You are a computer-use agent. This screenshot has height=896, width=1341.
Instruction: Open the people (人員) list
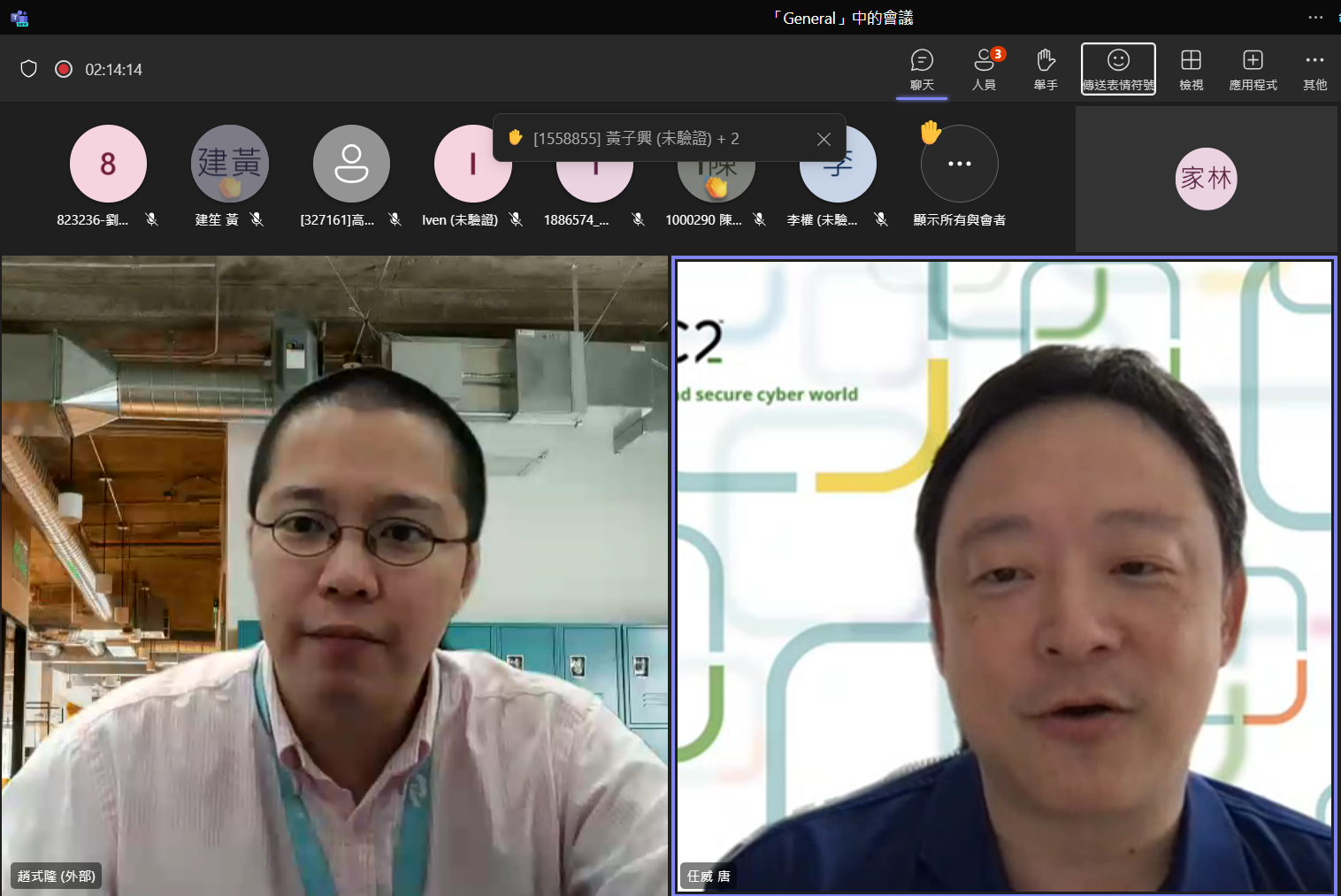tap(984, 69)
